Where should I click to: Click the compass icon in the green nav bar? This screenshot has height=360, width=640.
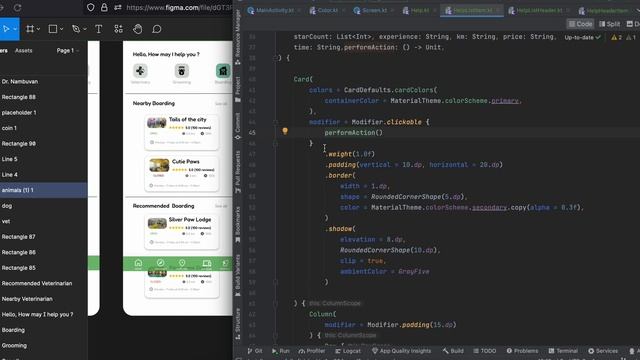coord(160,263)
